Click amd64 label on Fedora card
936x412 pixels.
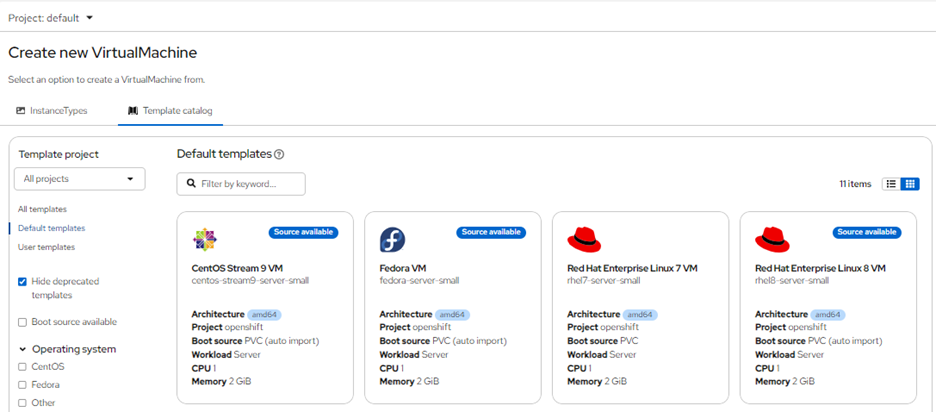(x=452, y=315)
